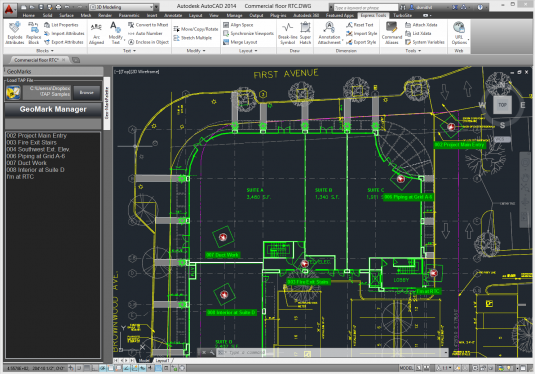This screenshot has height=374, width=535.
Task: Toggle the MODEL space status bar button
Action: coord(406,368)
